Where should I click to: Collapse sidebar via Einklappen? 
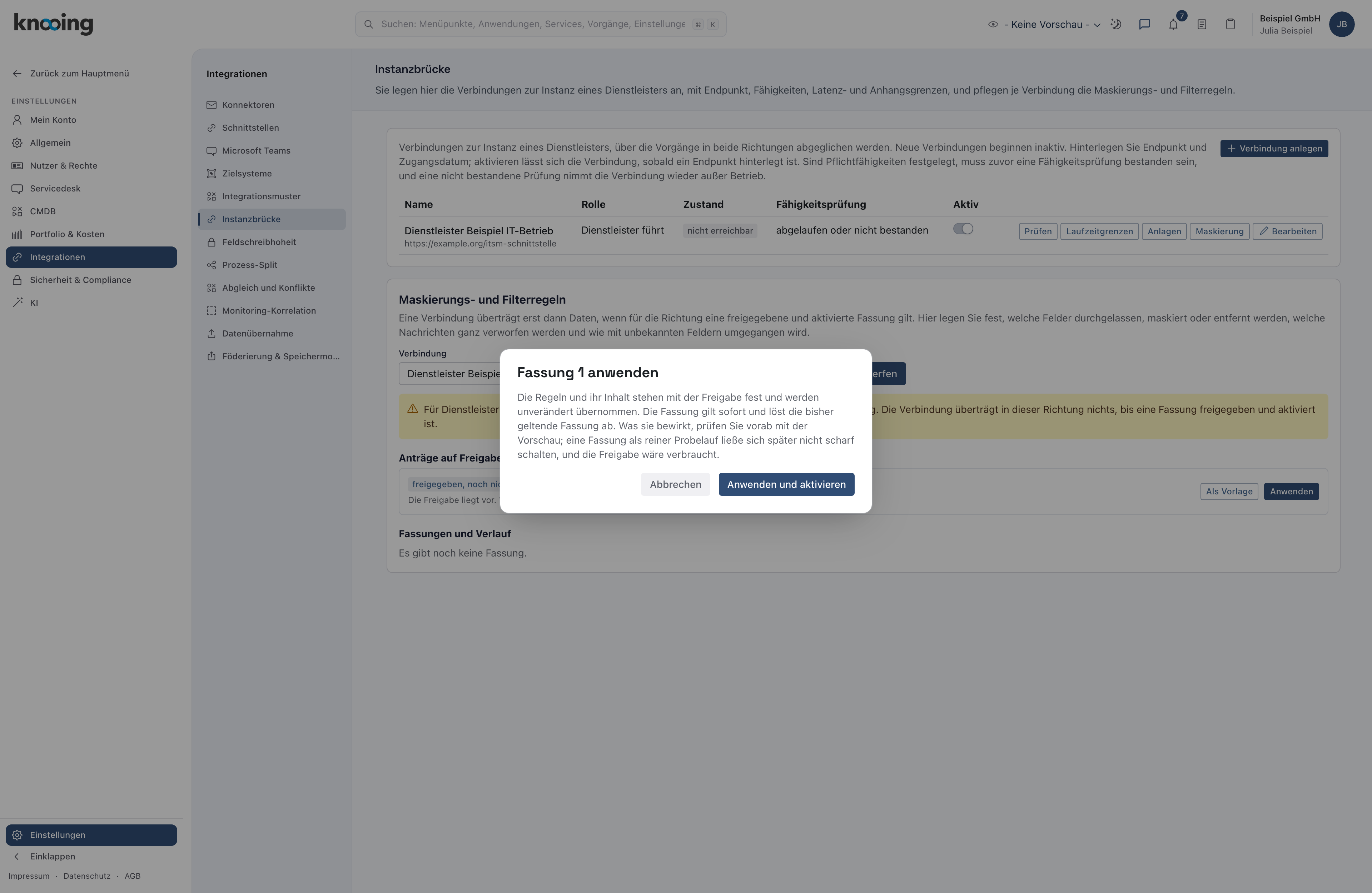[91, 857]
